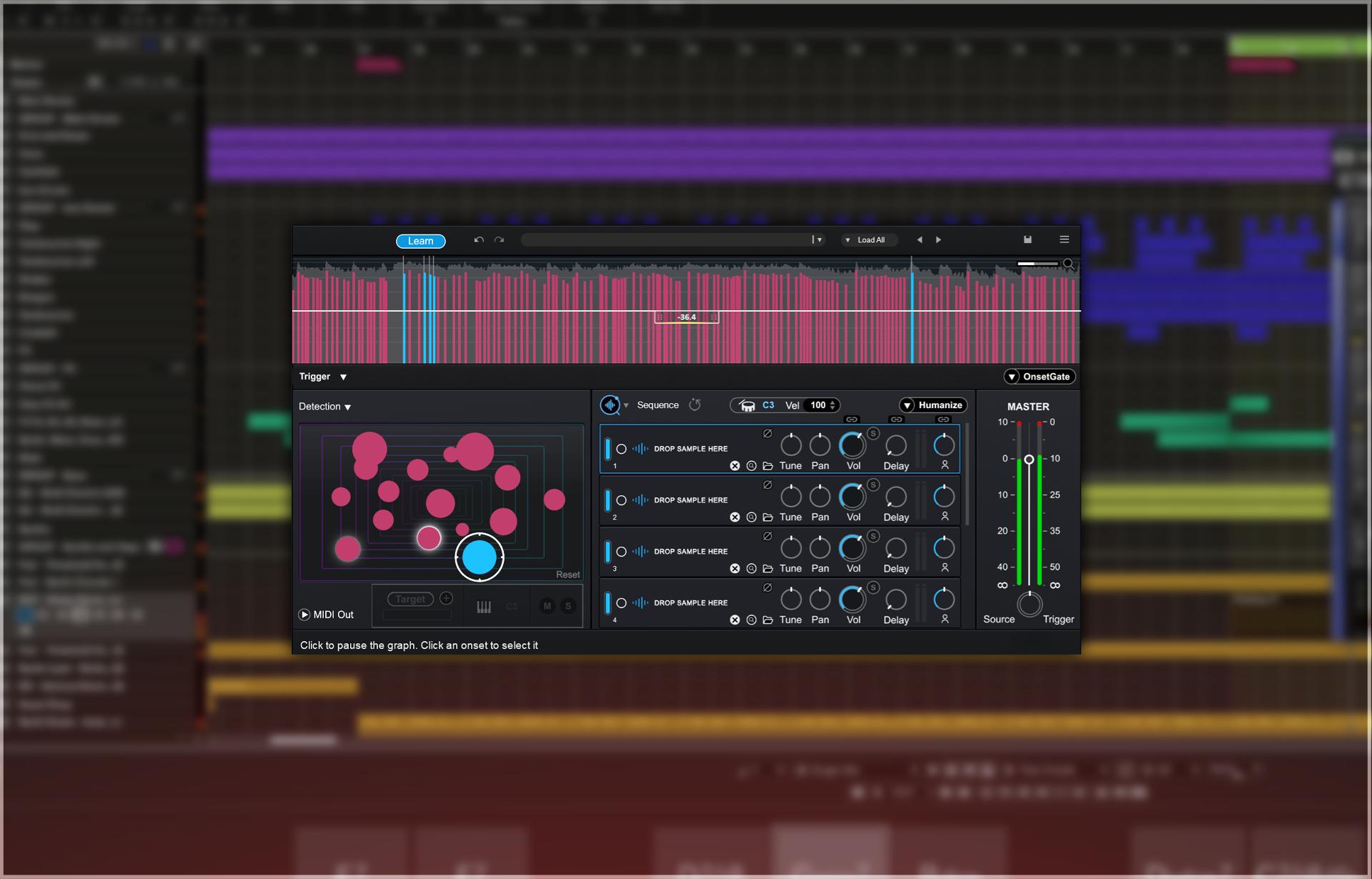Viewport: 1372px width, 879px height.
Task: Click the Delay knob of slot 4
Action: [896, 600]
